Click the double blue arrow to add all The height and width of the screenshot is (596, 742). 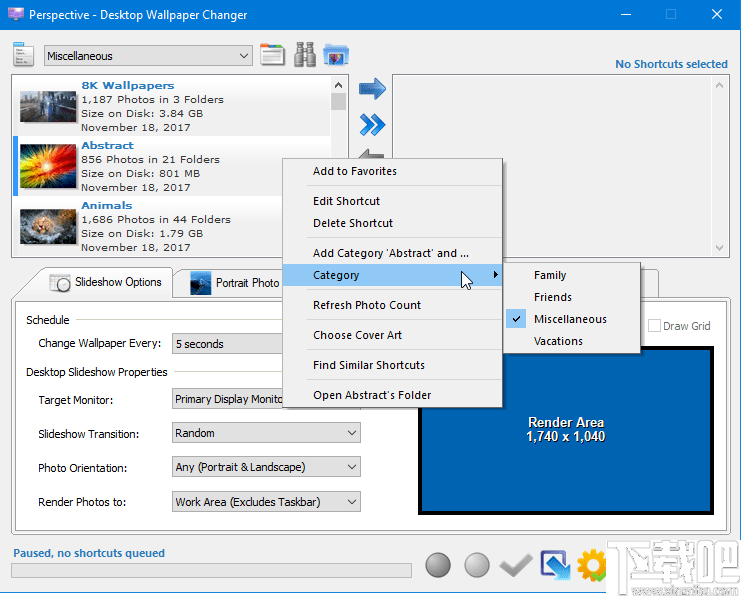372,125
